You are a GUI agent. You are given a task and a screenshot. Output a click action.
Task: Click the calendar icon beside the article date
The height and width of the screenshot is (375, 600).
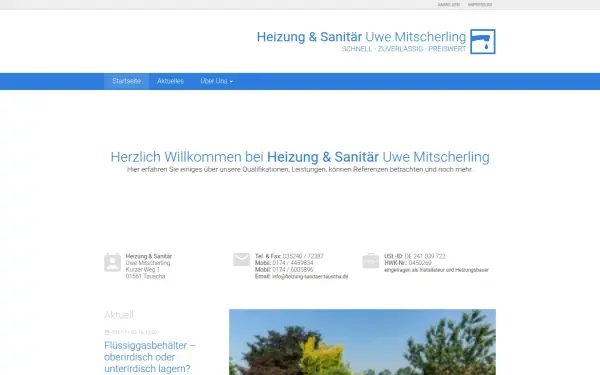point(107,332)
